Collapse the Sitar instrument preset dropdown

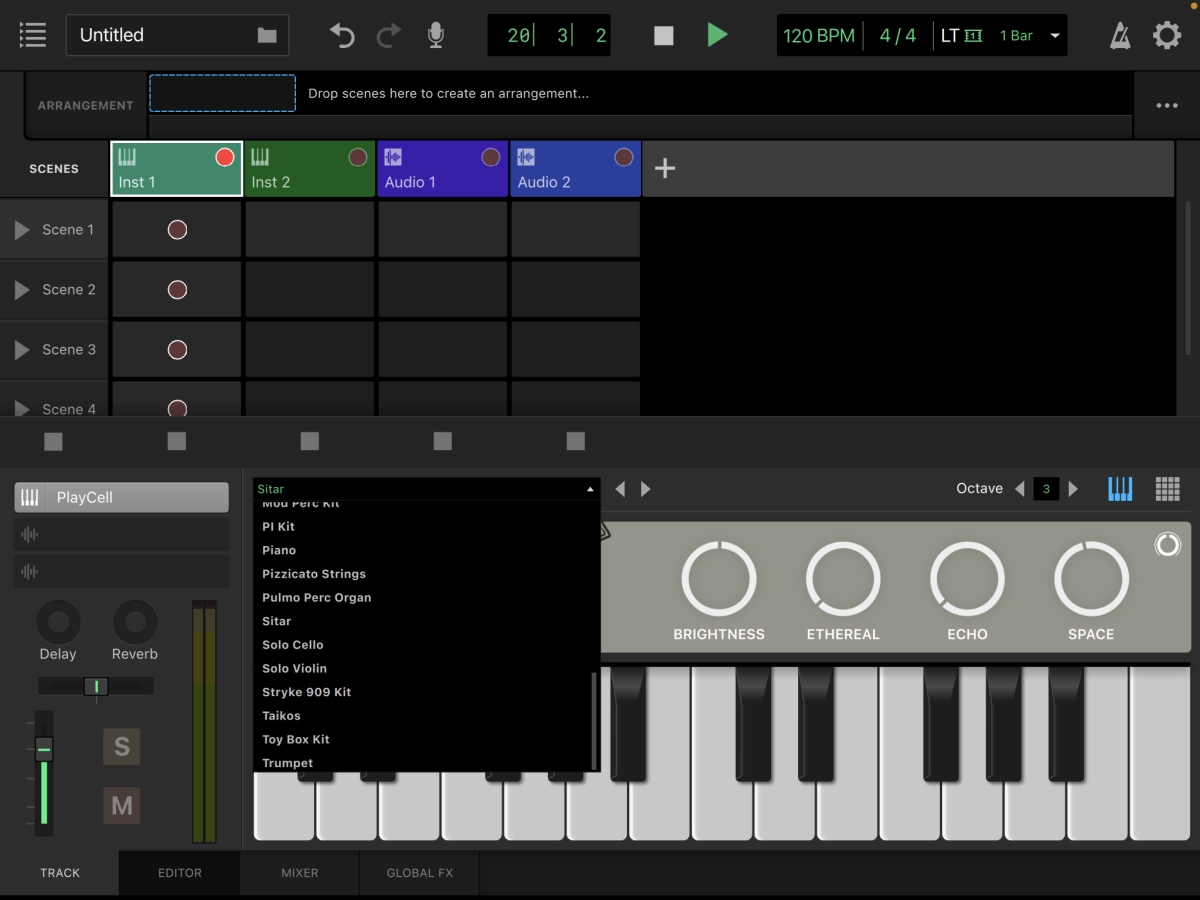tap(590, 489)
